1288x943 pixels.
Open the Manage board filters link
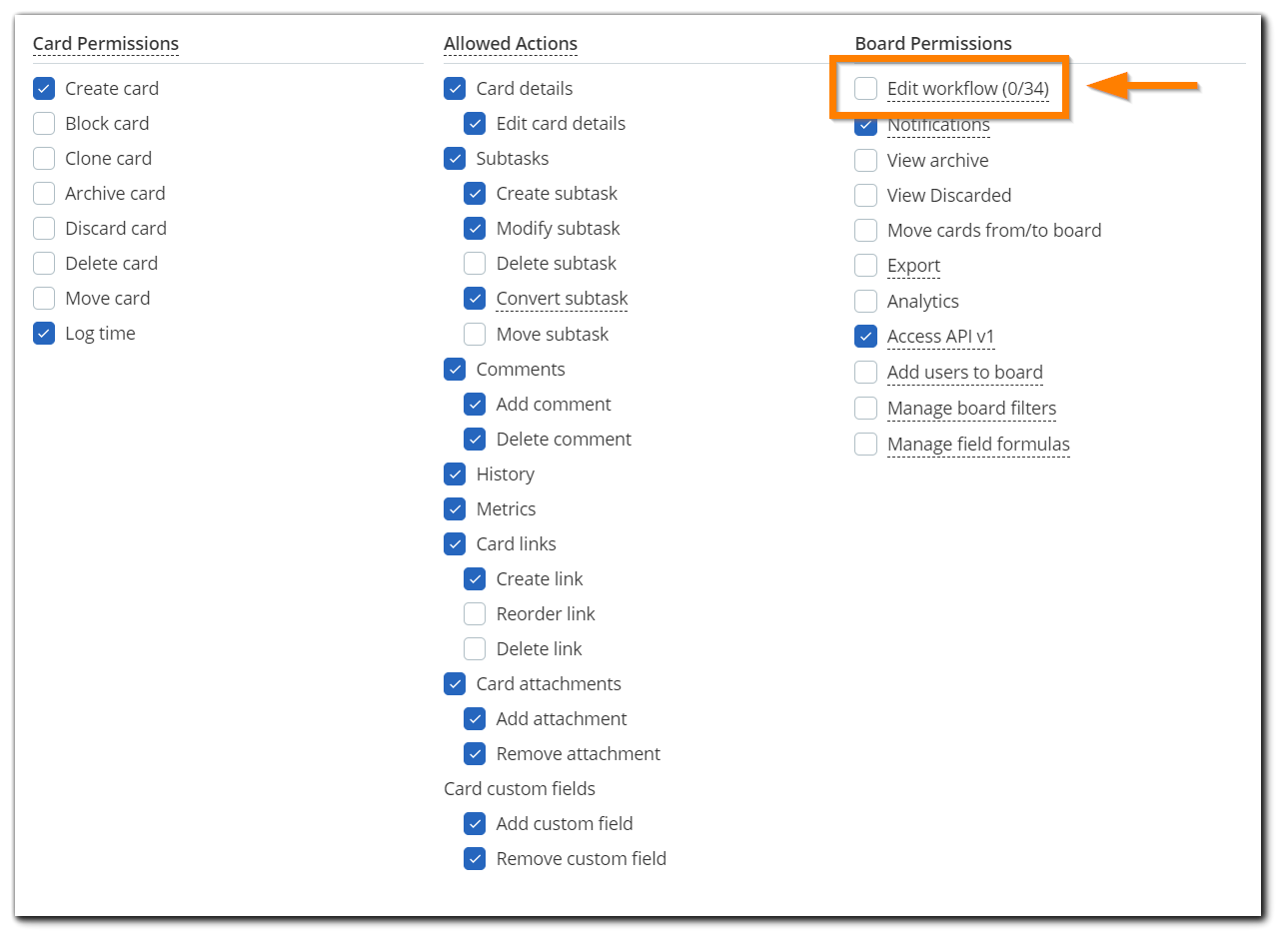click(x=970, y=408)
